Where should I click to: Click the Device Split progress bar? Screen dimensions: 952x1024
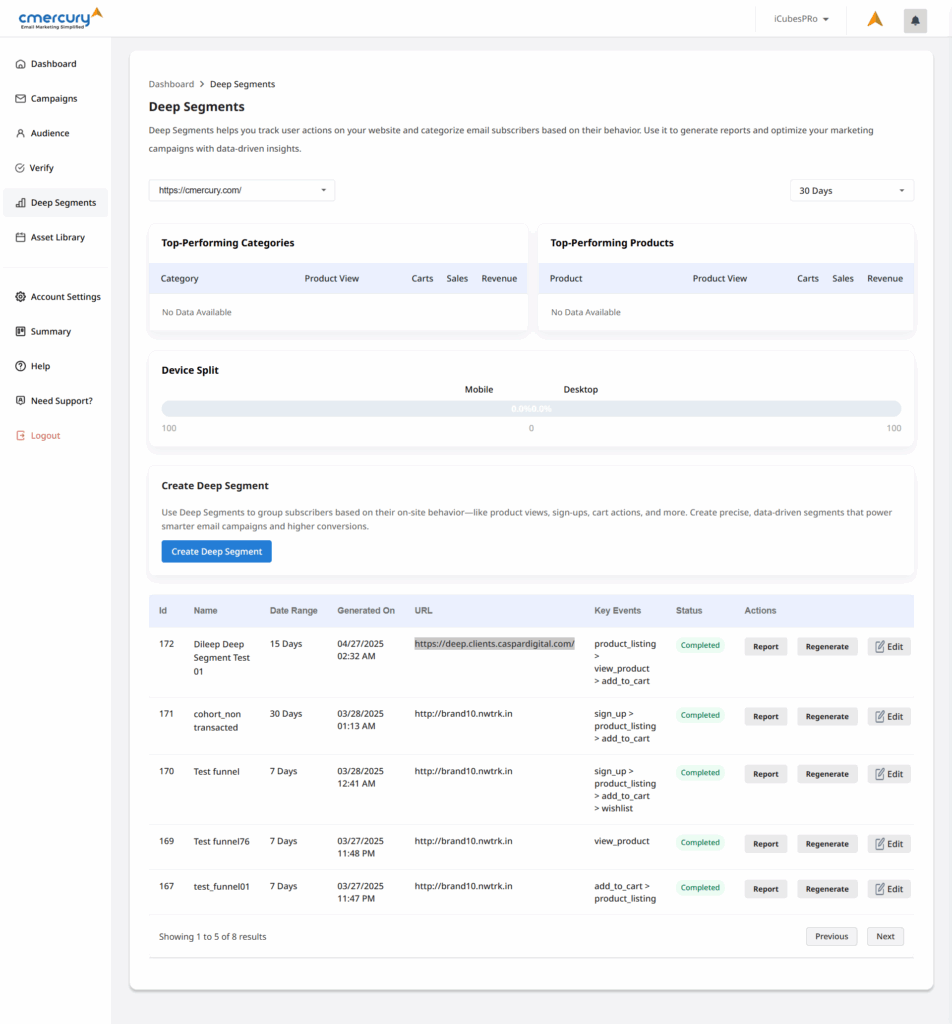point(531,409)
